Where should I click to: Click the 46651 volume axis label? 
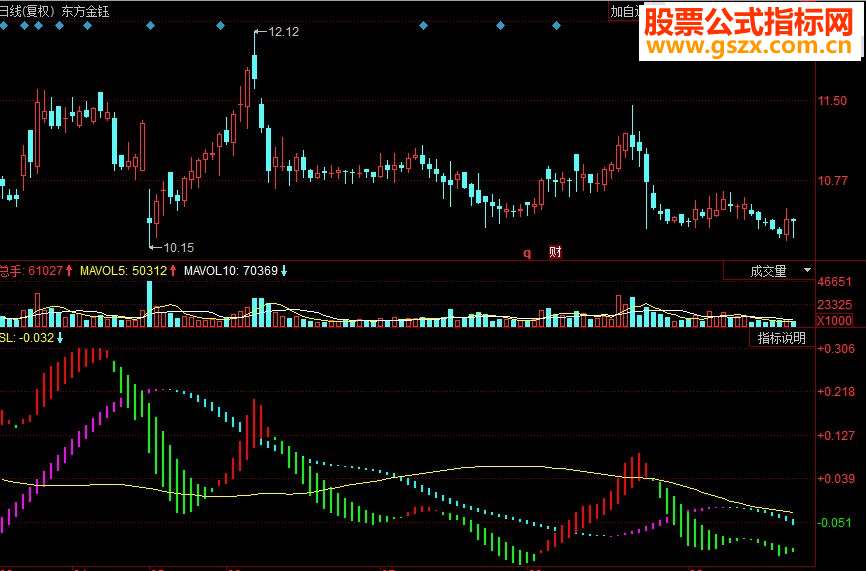(x=835, y=282)
